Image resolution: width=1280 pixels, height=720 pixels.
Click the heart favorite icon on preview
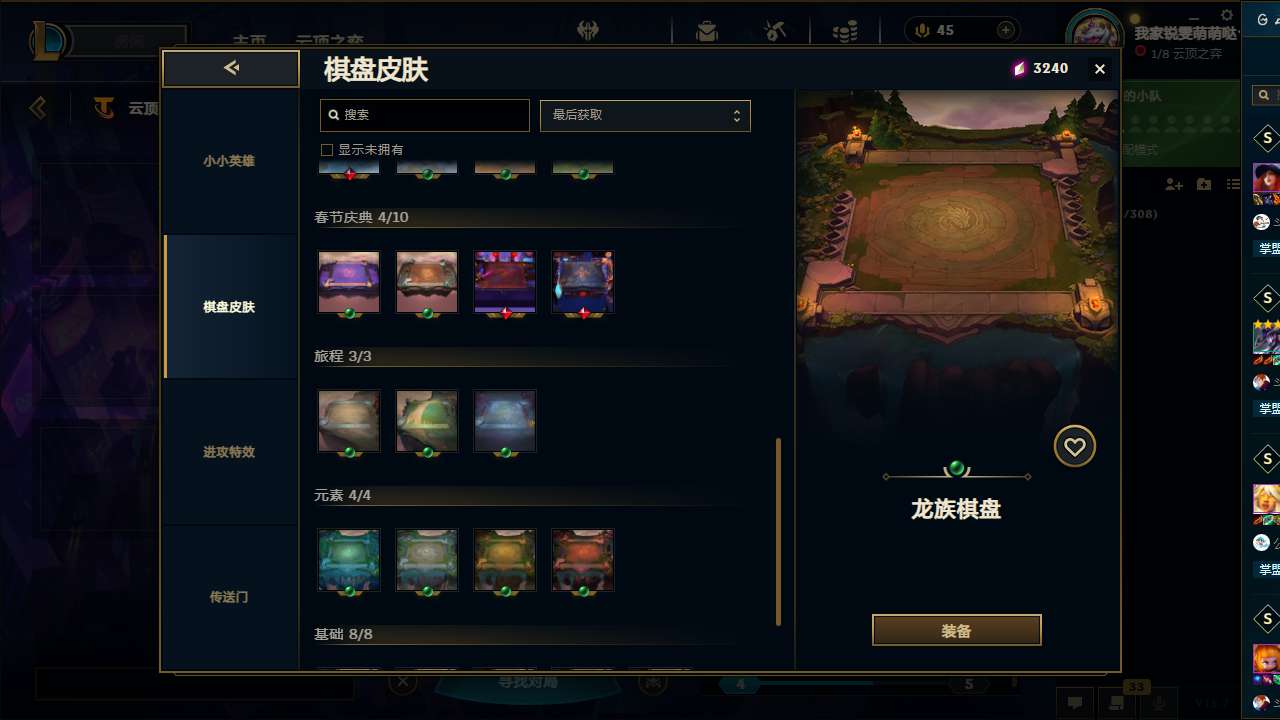pyautogui.click(x=1075, y=447)
